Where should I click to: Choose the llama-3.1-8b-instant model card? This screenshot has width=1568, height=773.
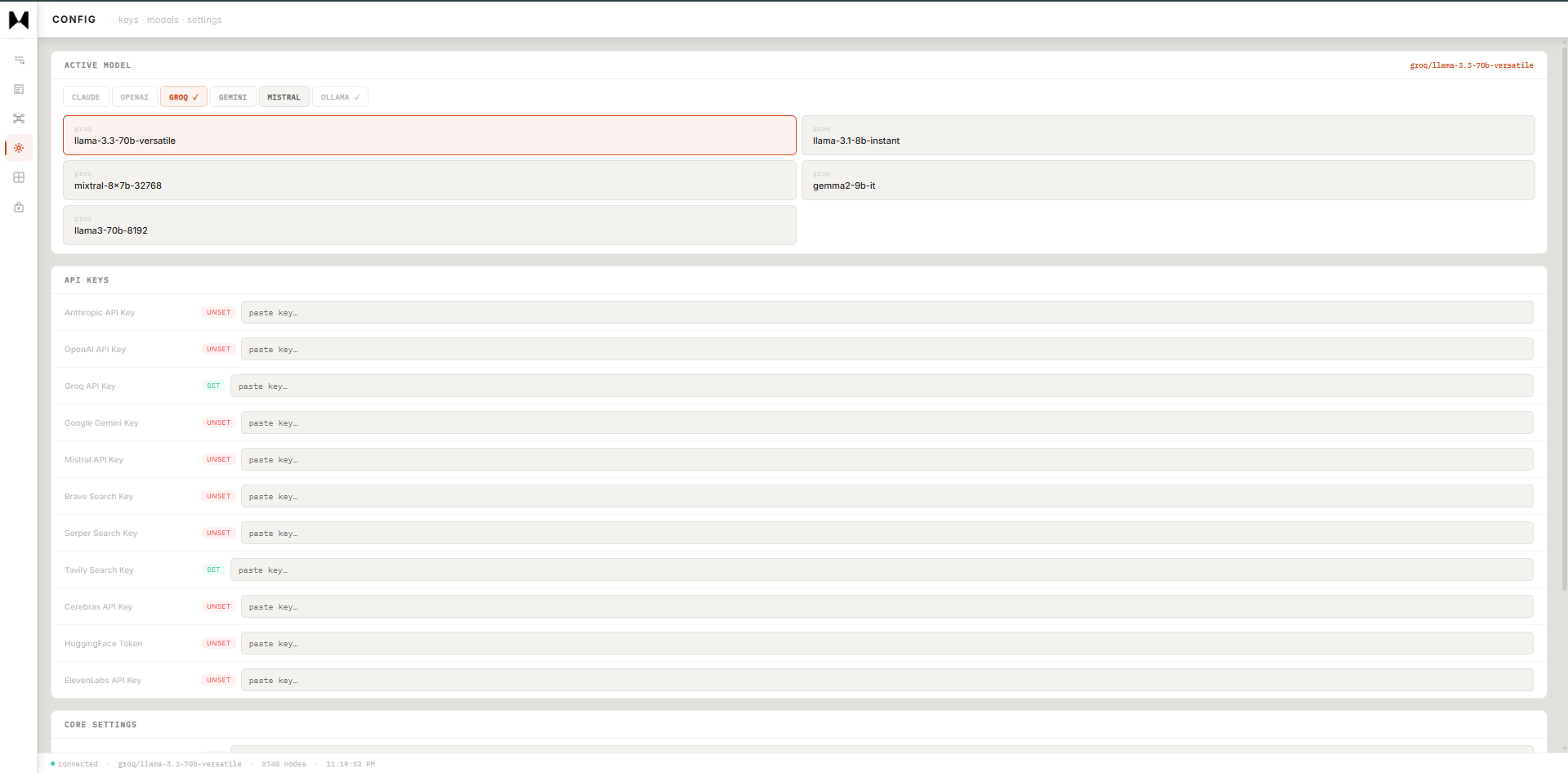pyautogui.click(x=1168, y=136)
